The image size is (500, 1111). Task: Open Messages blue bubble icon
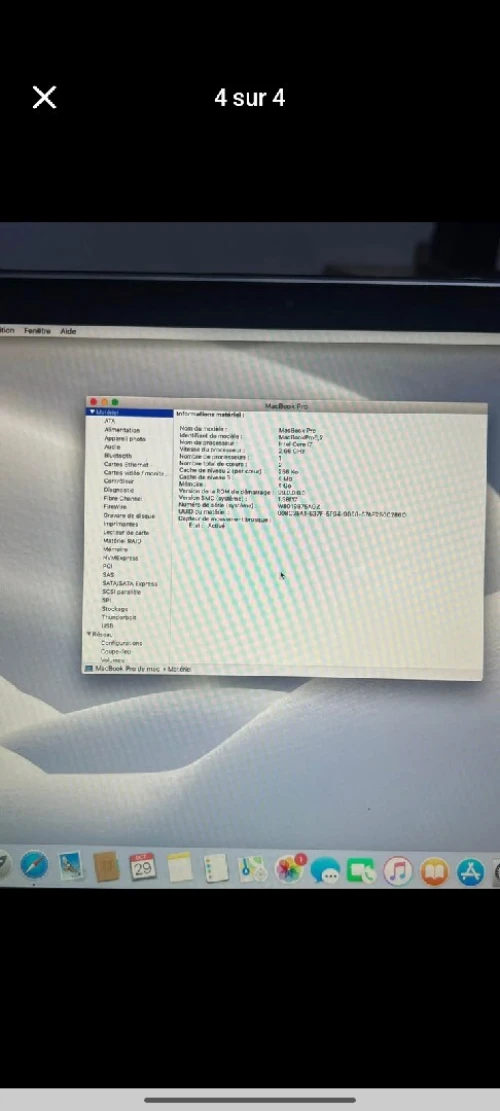tap(325, 871)
